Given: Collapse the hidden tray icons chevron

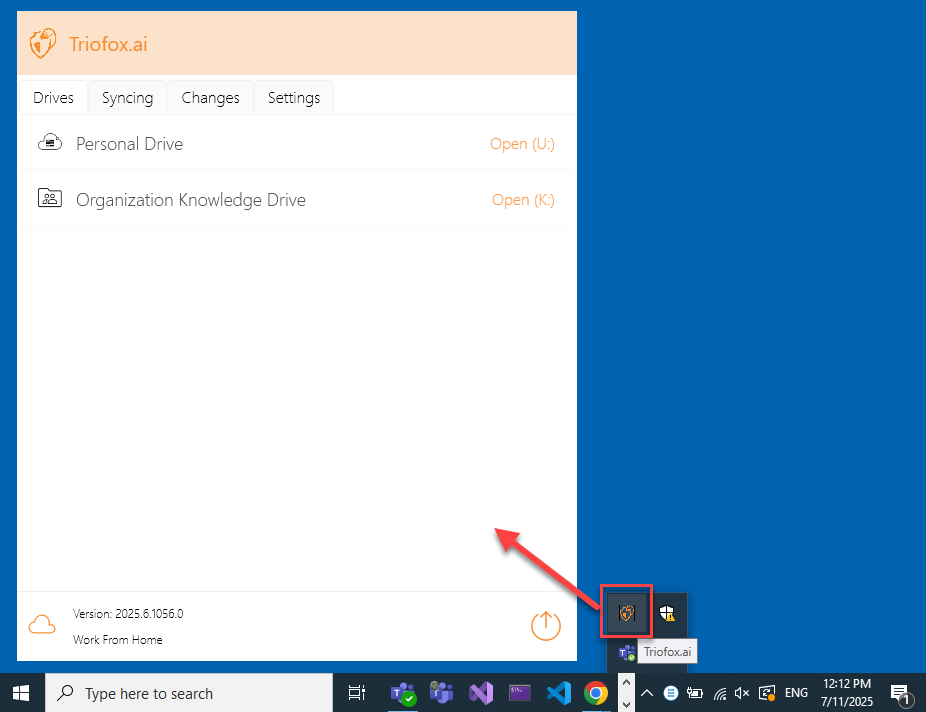Looking at the screenshot, I should pyautogui.click(x=647, y=693).
